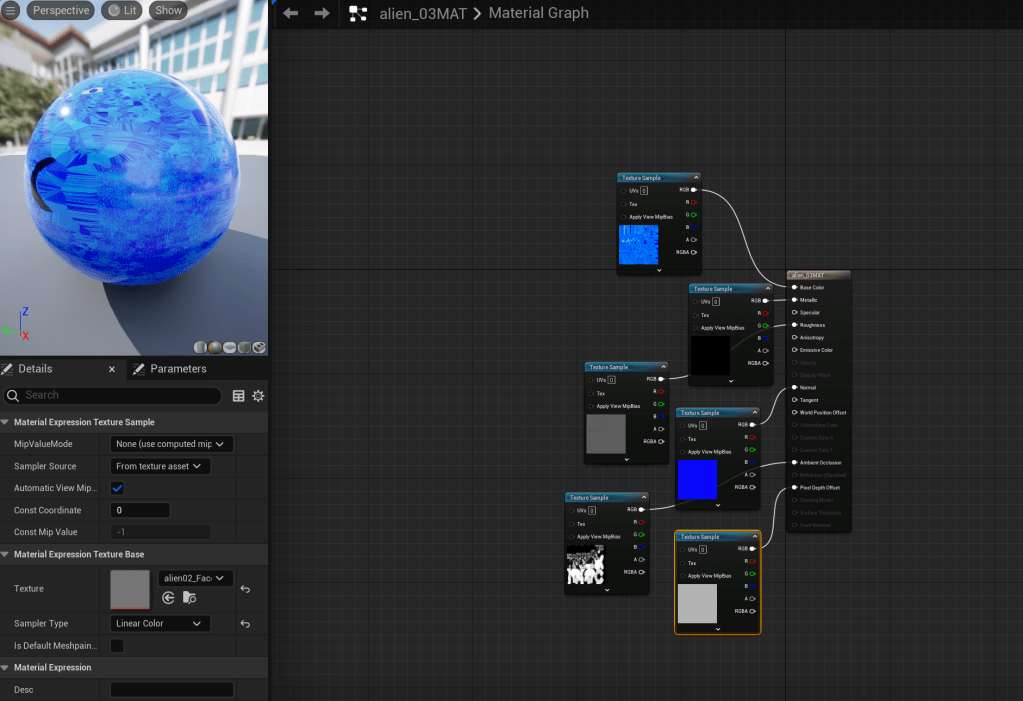1023x701 pixels.
Task: Go forward with the right arrow
Action: tap(321, 13)
